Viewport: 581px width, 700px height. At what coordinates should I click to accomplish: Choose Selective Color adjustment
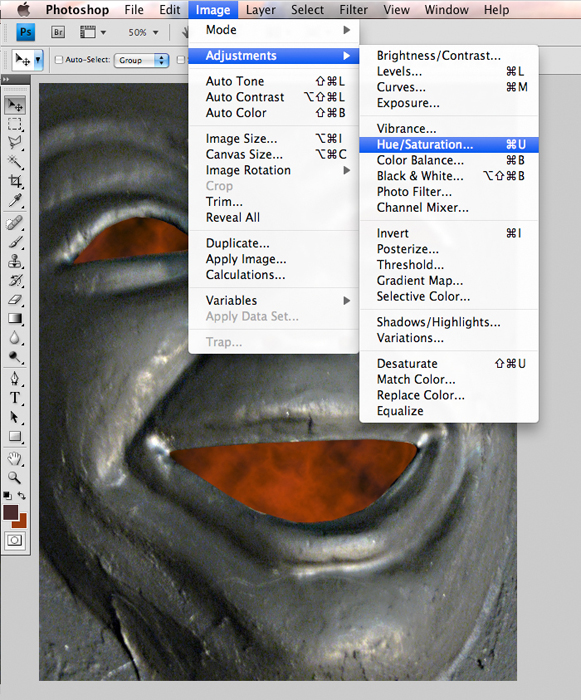[449, 296]
